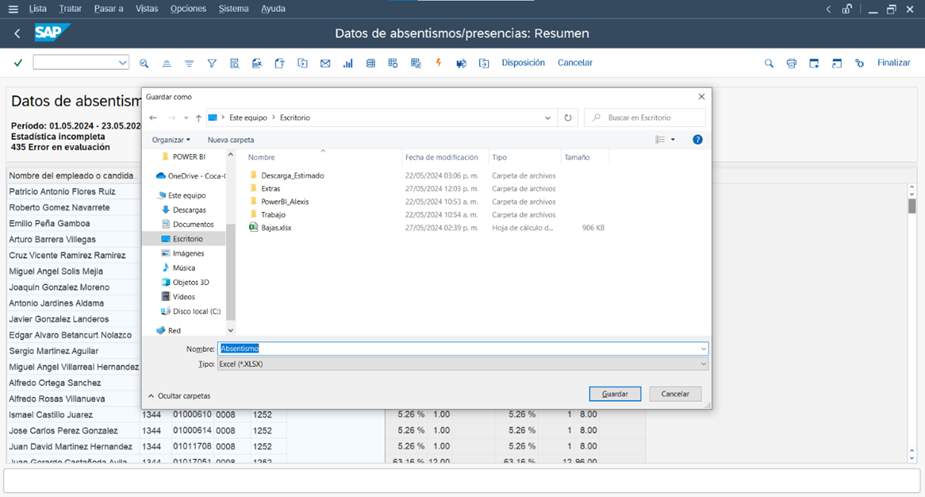Open the Sistema menu
Image resolution: width=925 pixels, height=497 pixels.
pyautogui.click(x=233, y=8)
